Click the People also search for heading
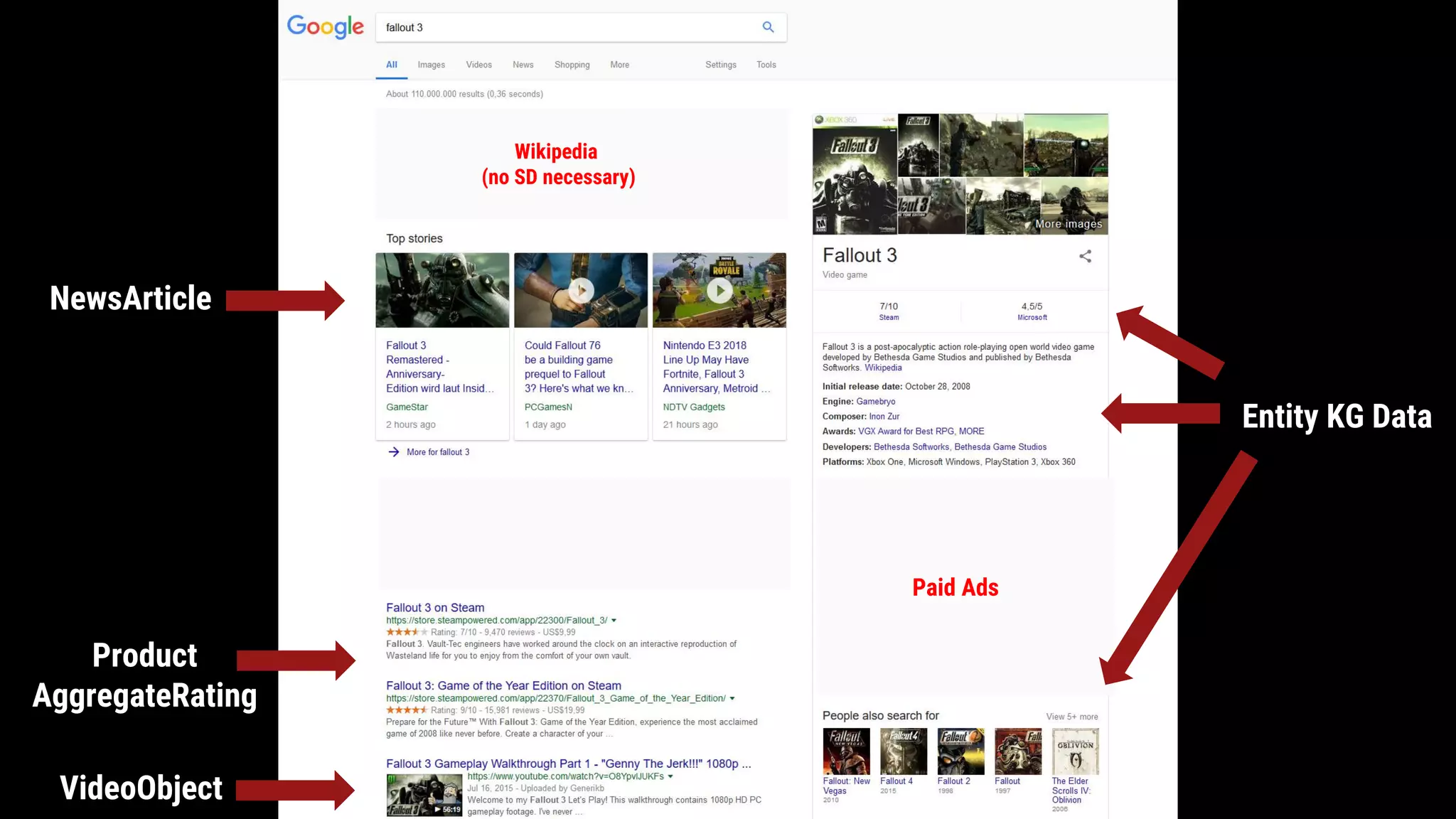Image resolution: width=1456 pixels, height=819 pixels. (880, 716)
